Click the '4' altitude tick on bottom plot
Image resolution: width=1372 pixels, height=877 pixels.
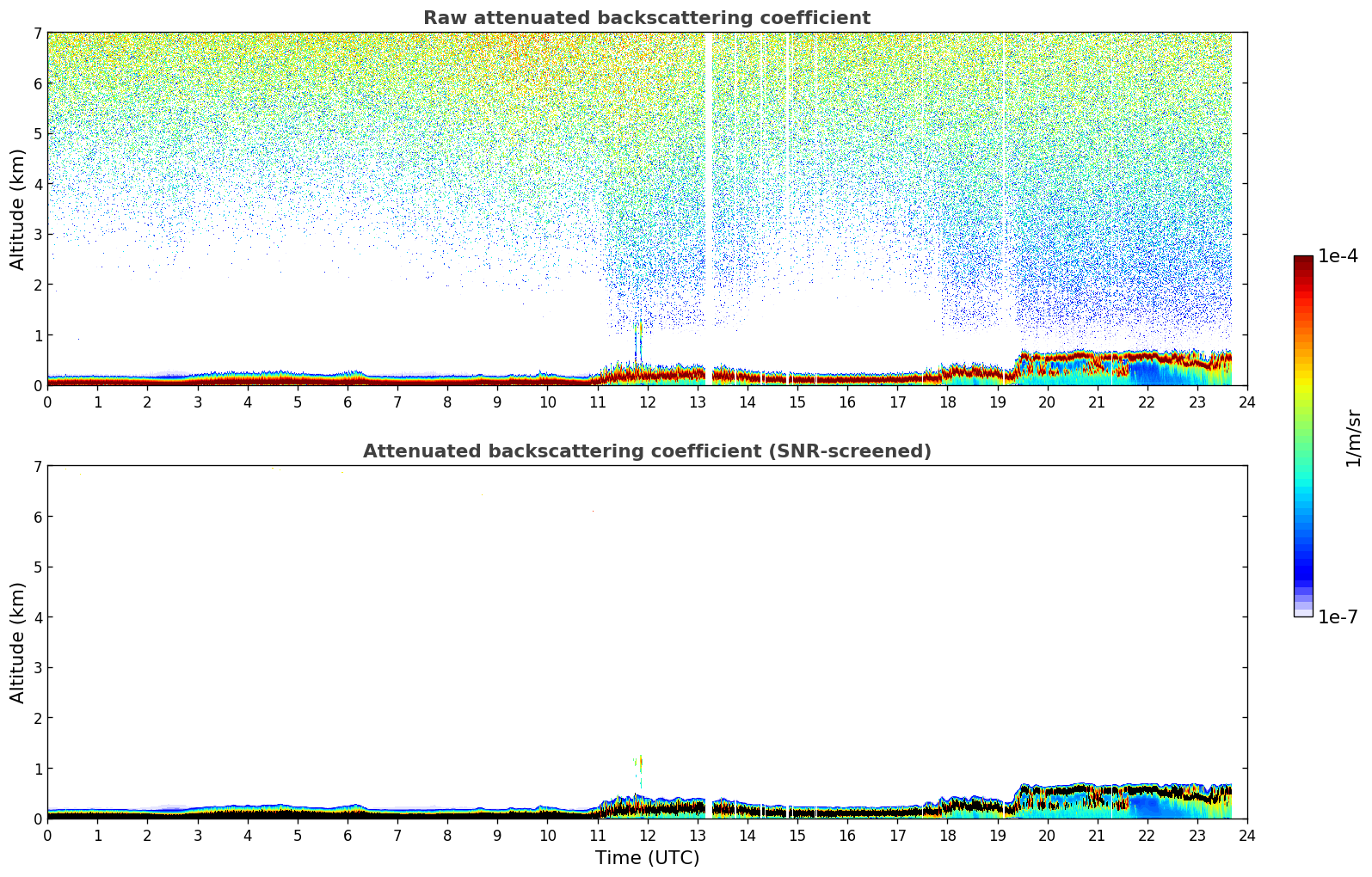[x=37, y=617]
